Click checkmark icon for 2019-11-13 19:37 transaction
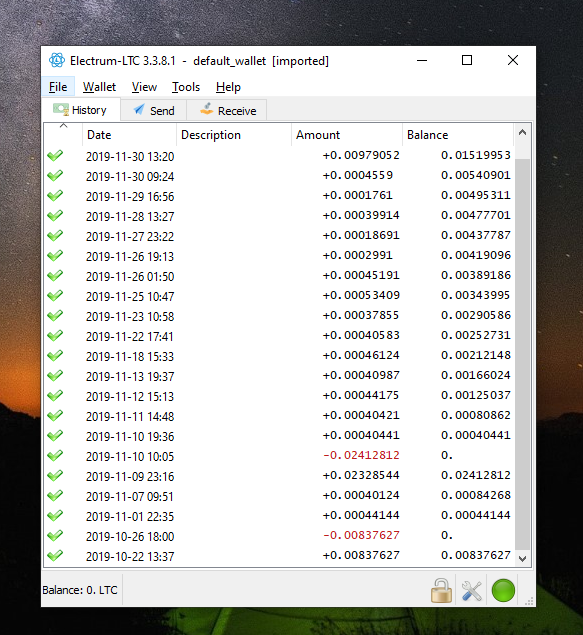This screenshot has height=635, width=583. point(55,376)
